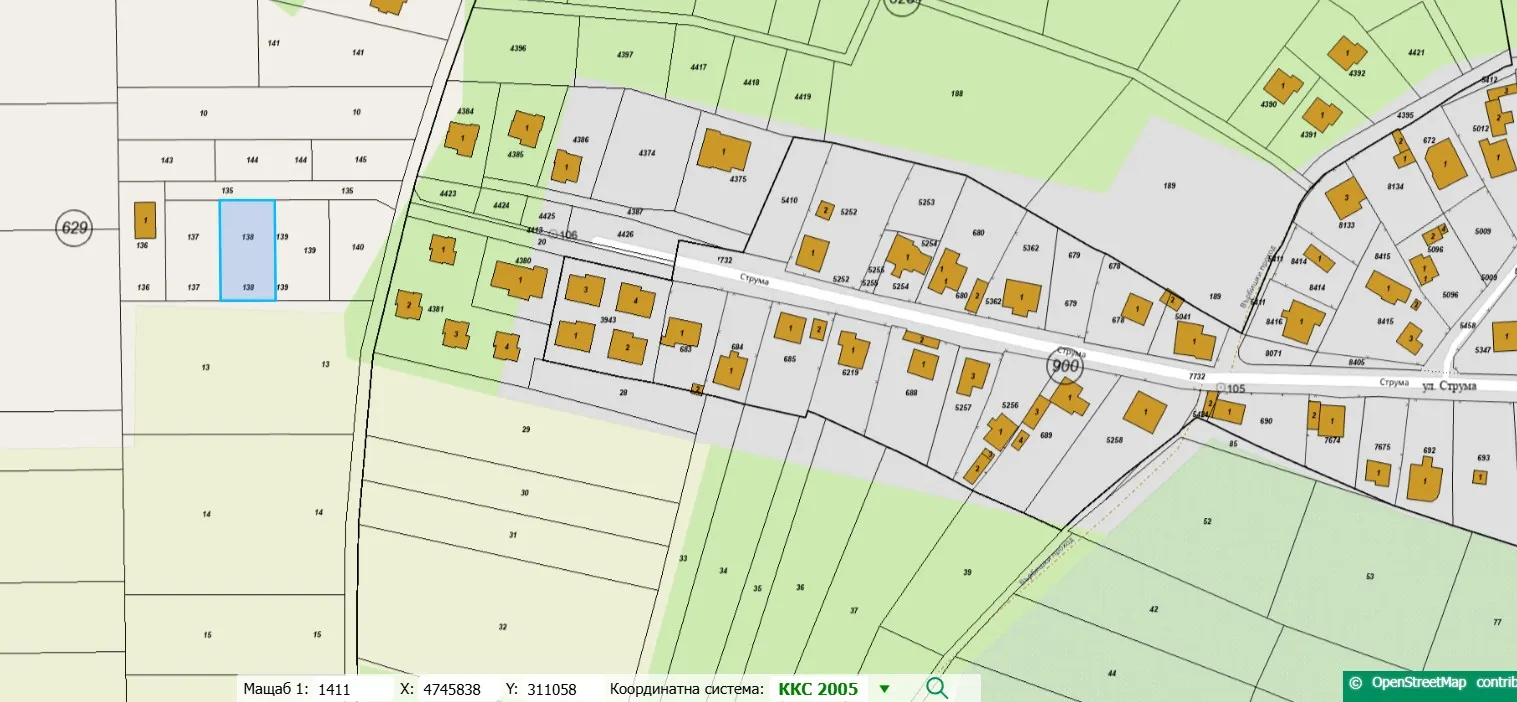The width and height of the screenshot is (1517, 702).
Task: Select the highlighted blue parcel 138
Action: coord(247,250)
